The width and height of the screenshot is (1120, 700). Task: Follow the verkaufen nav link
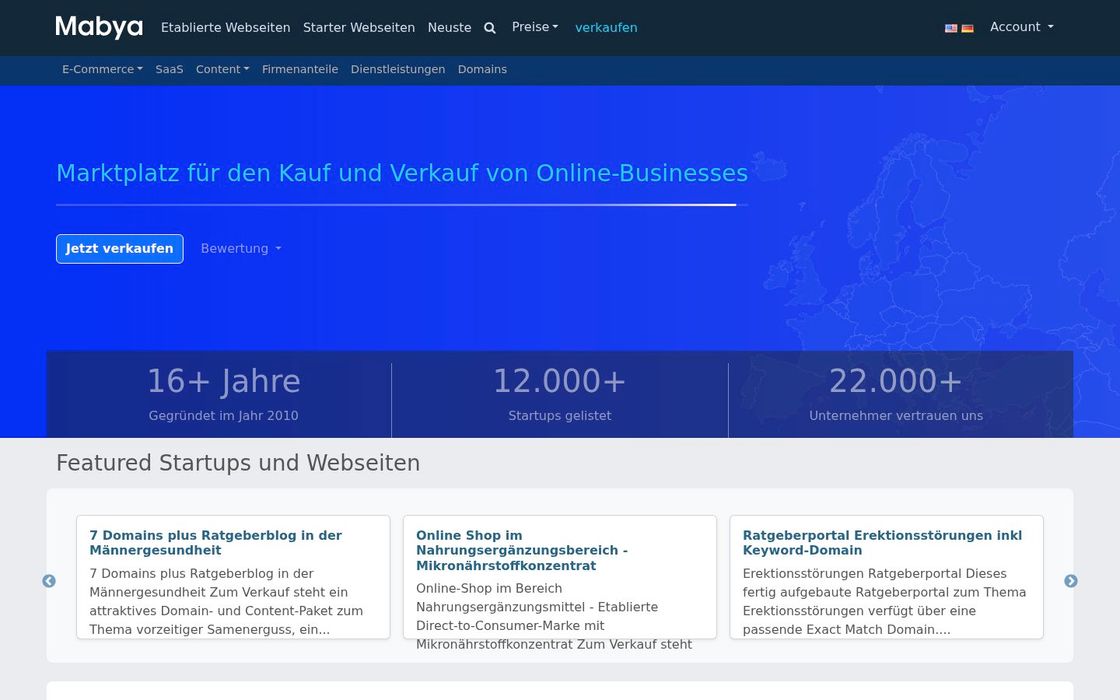606,28
